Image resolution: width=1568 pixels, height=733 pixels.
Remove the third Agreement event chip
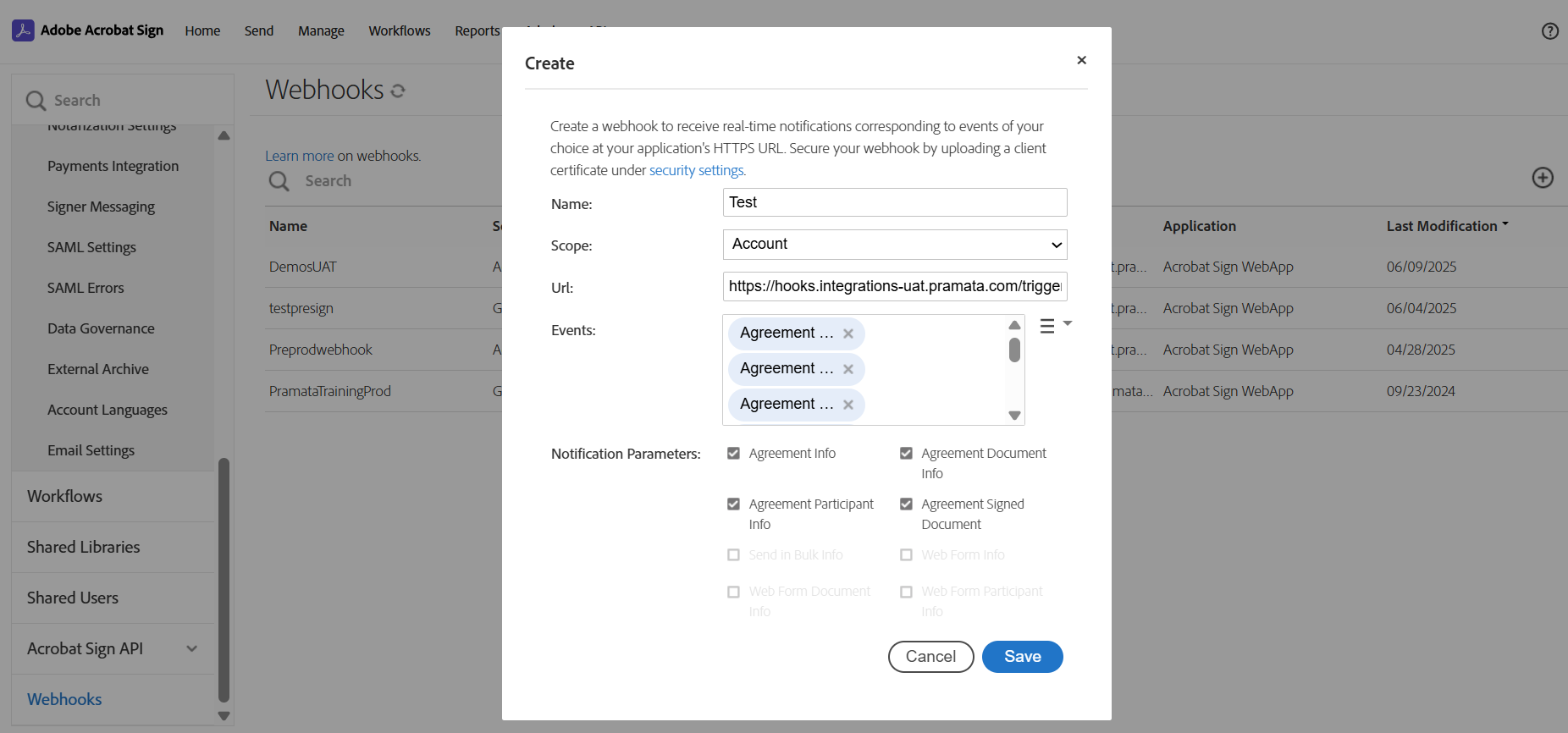tap(848, 405)
